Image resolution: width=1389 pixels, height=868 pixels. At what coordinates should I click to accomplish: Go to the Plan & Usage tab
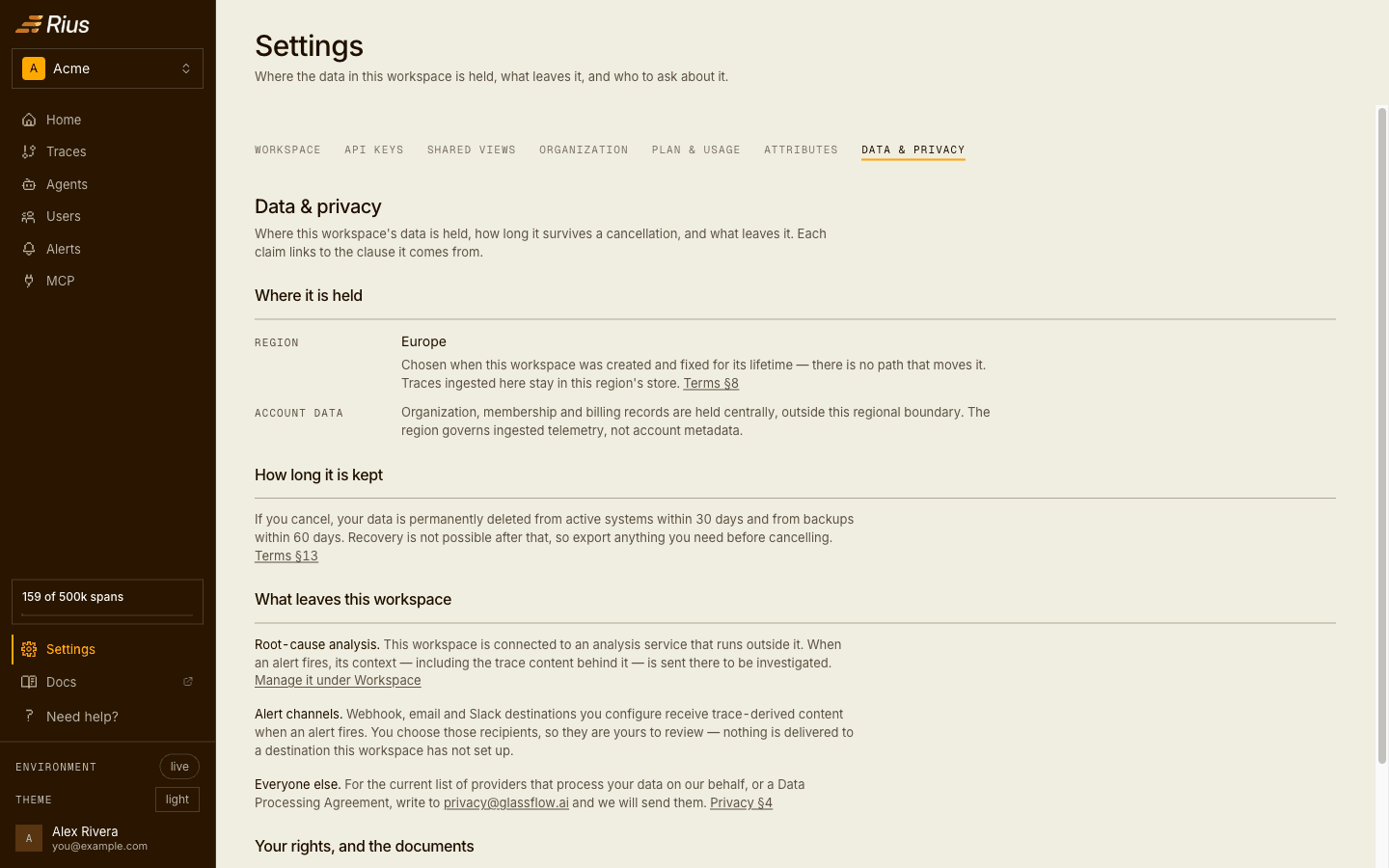[x=696, y=149]
